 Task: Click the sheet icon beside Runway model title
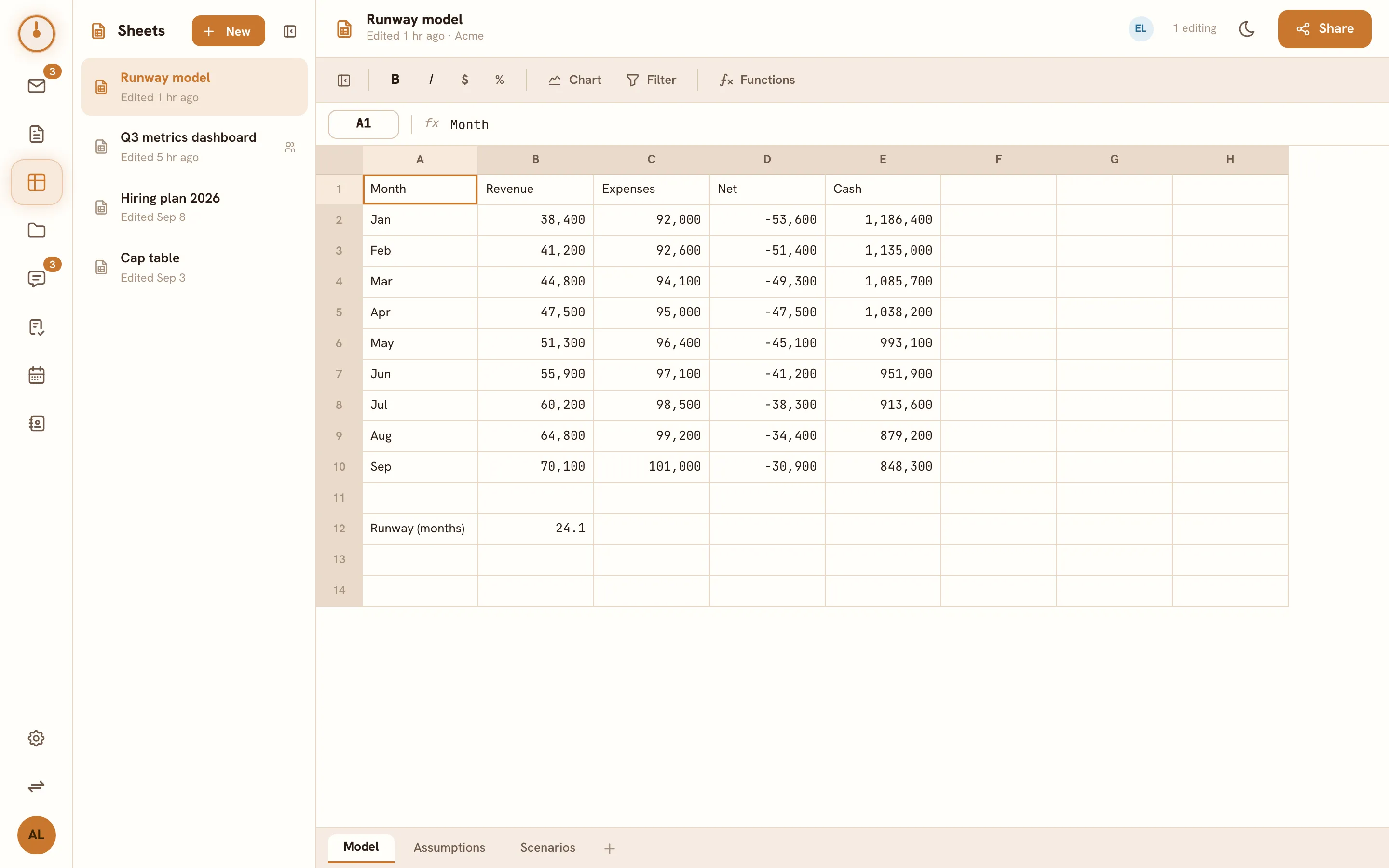[344, 29]
